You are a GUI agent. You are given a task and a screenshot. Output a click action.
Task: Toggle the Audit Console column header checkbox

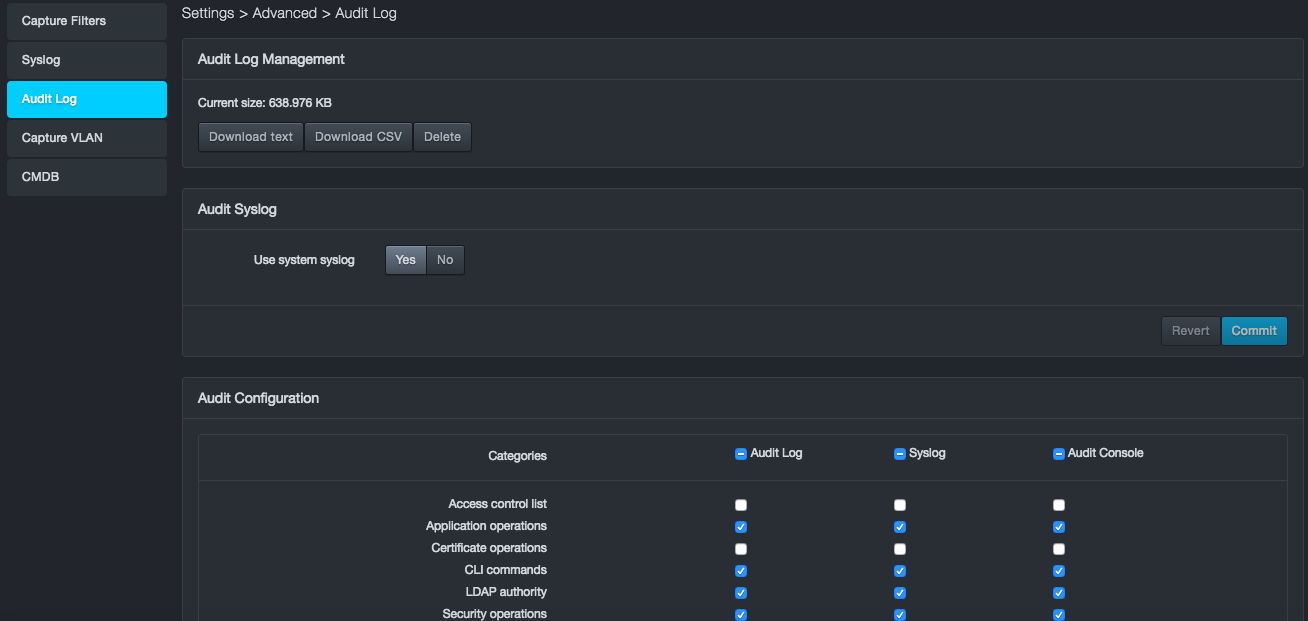tap(1059, 454)
